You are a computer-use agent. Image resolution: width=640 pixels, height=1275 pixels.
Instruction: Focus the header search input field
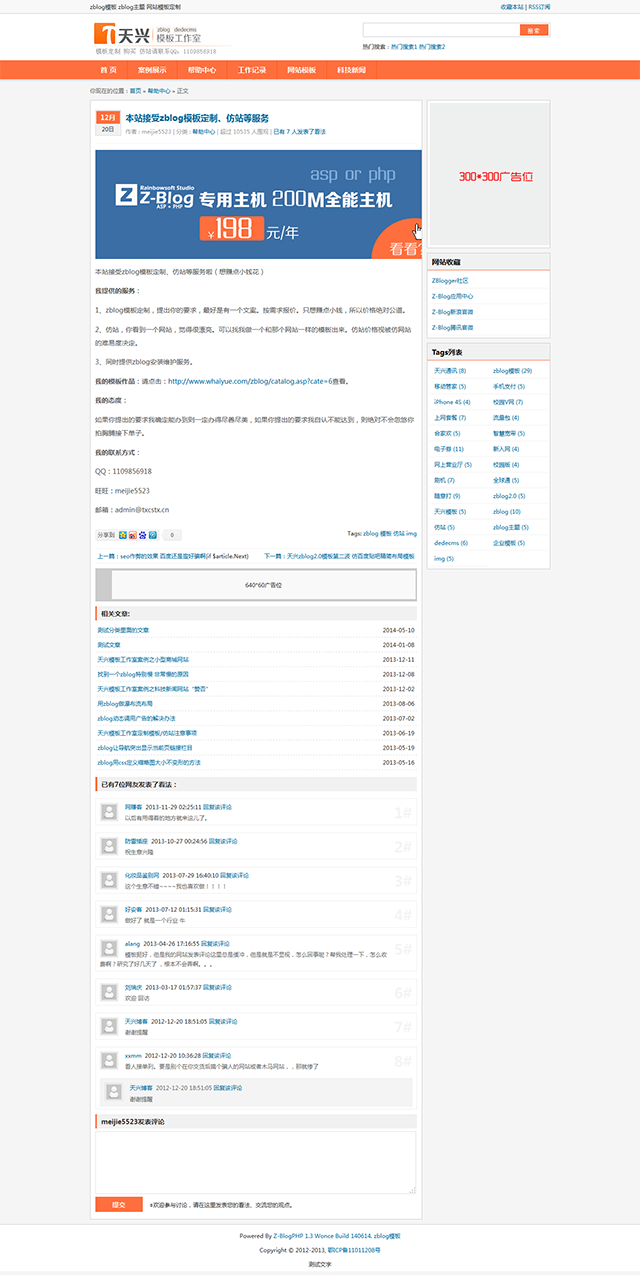pyautogui.click(x=441, y=30)
